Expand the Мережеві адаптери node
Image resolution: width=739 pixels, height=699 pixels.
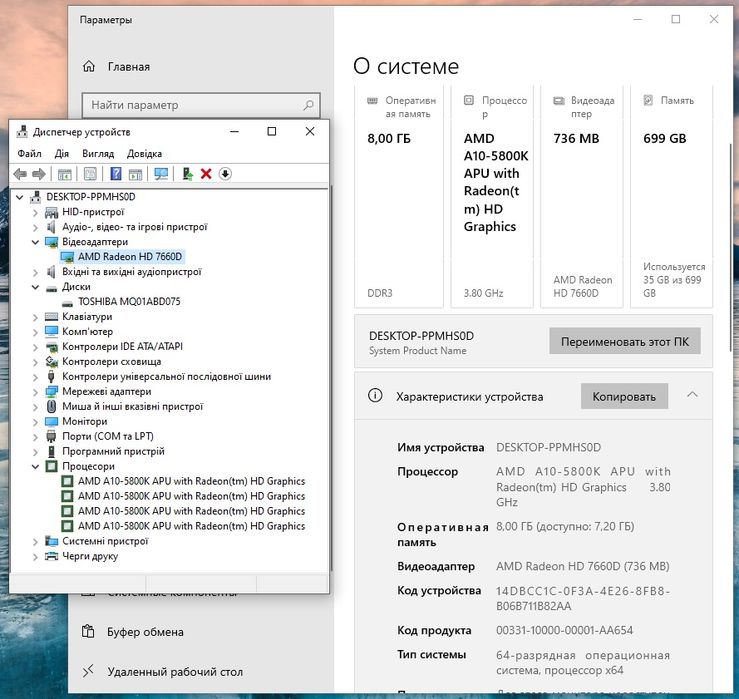35,392
